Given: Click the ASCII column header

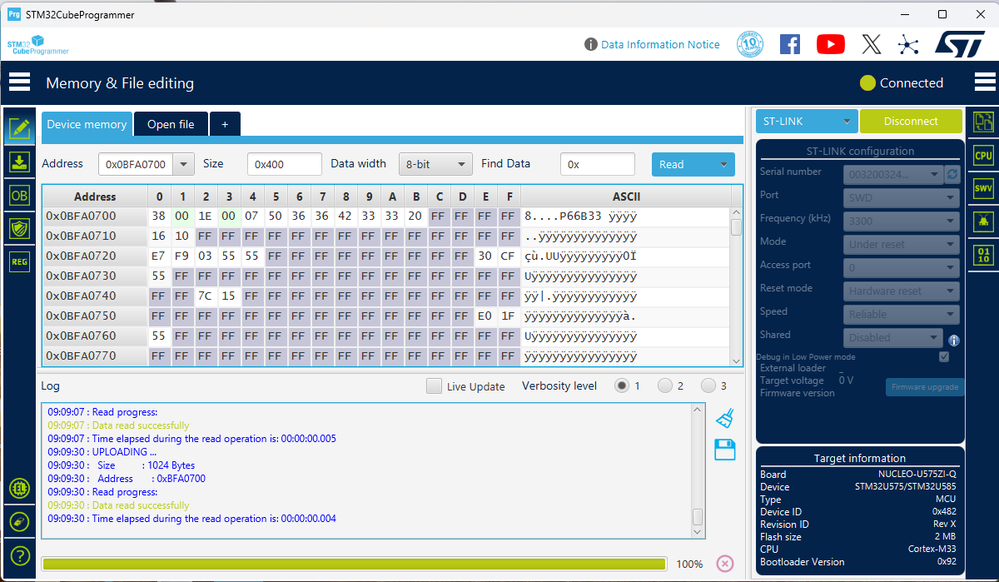Looking at the screenshot, I should point(626,197).
